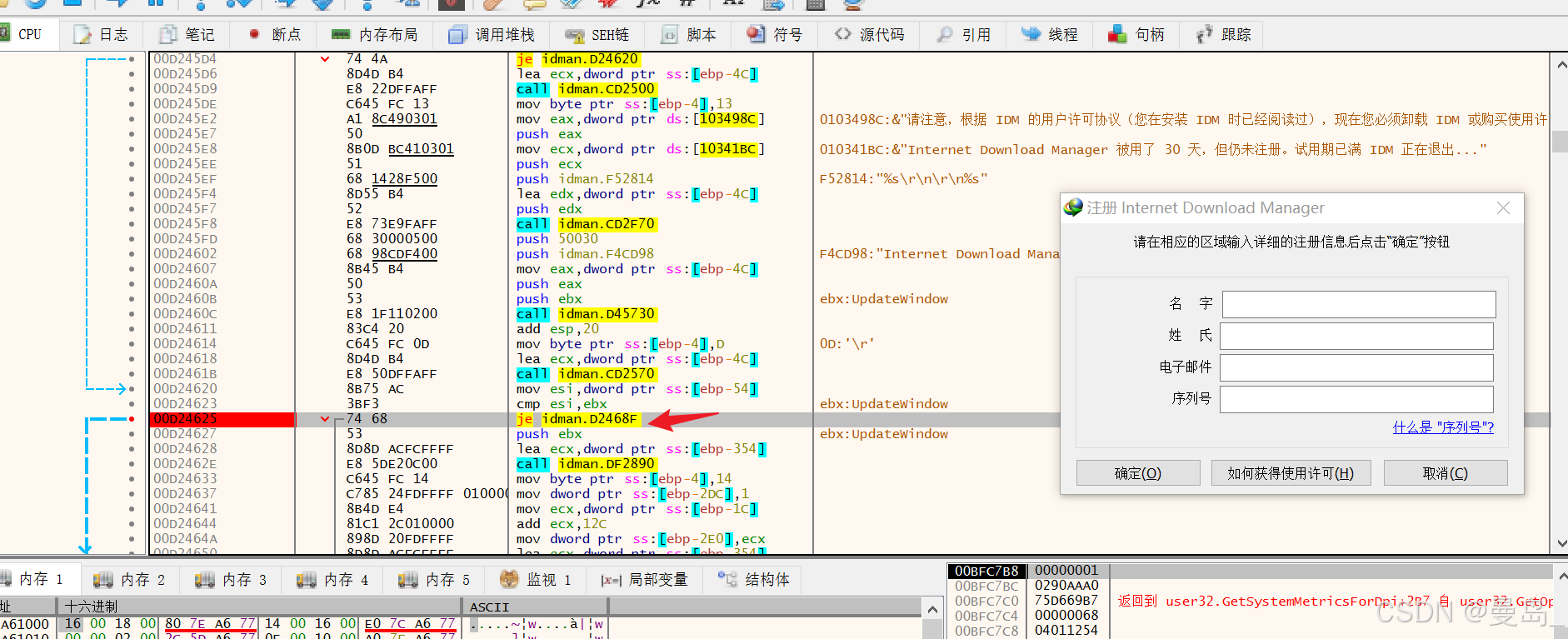Click the 线程 threads tab icon

click(1031, 34)
